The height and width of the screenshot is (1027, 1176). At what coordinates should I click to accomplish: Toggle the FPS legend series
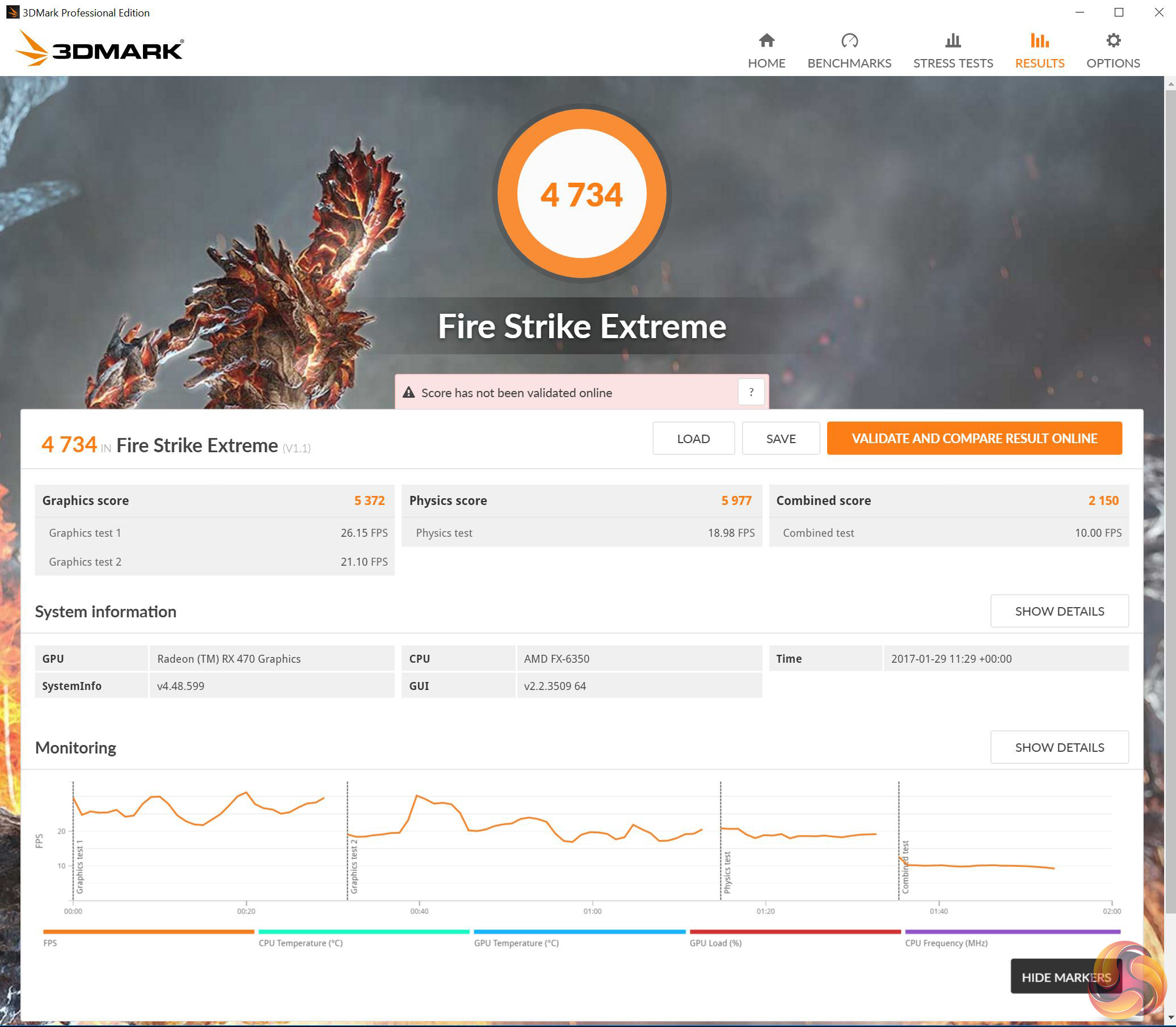tap(50, 943)
